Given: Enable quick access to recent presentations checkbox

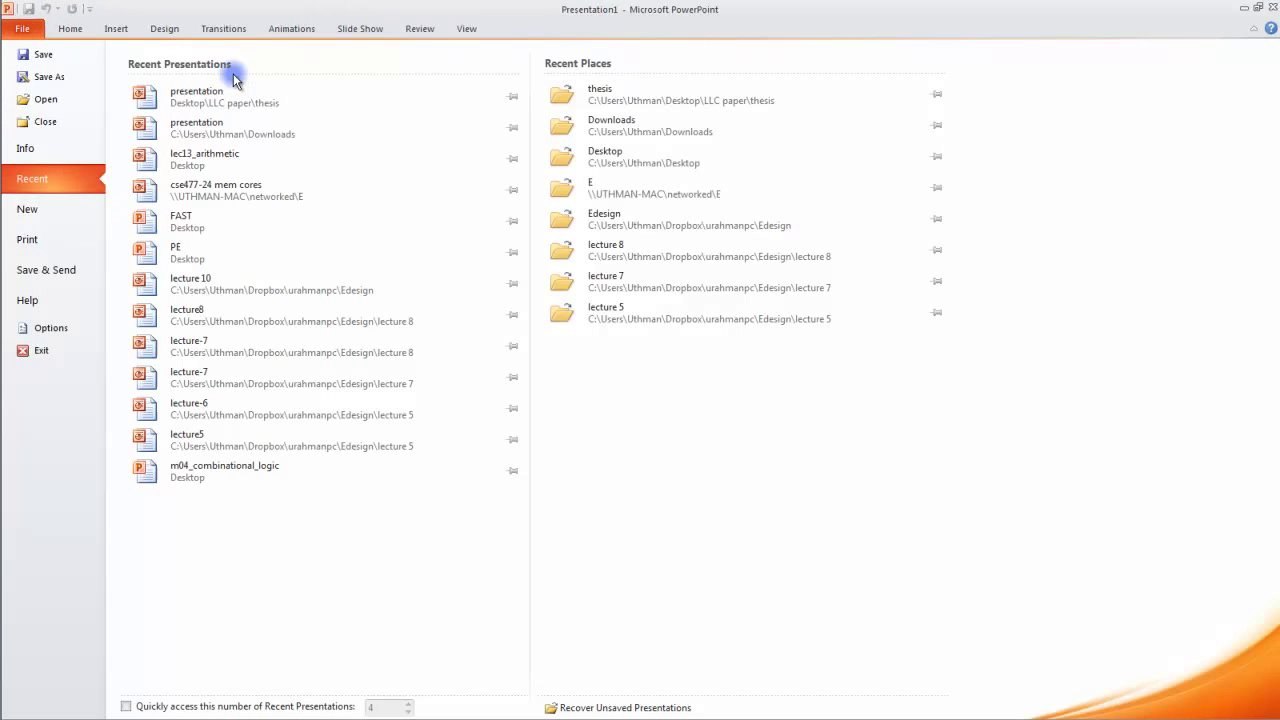Looking at the screenshot, I should click(126, 707).
